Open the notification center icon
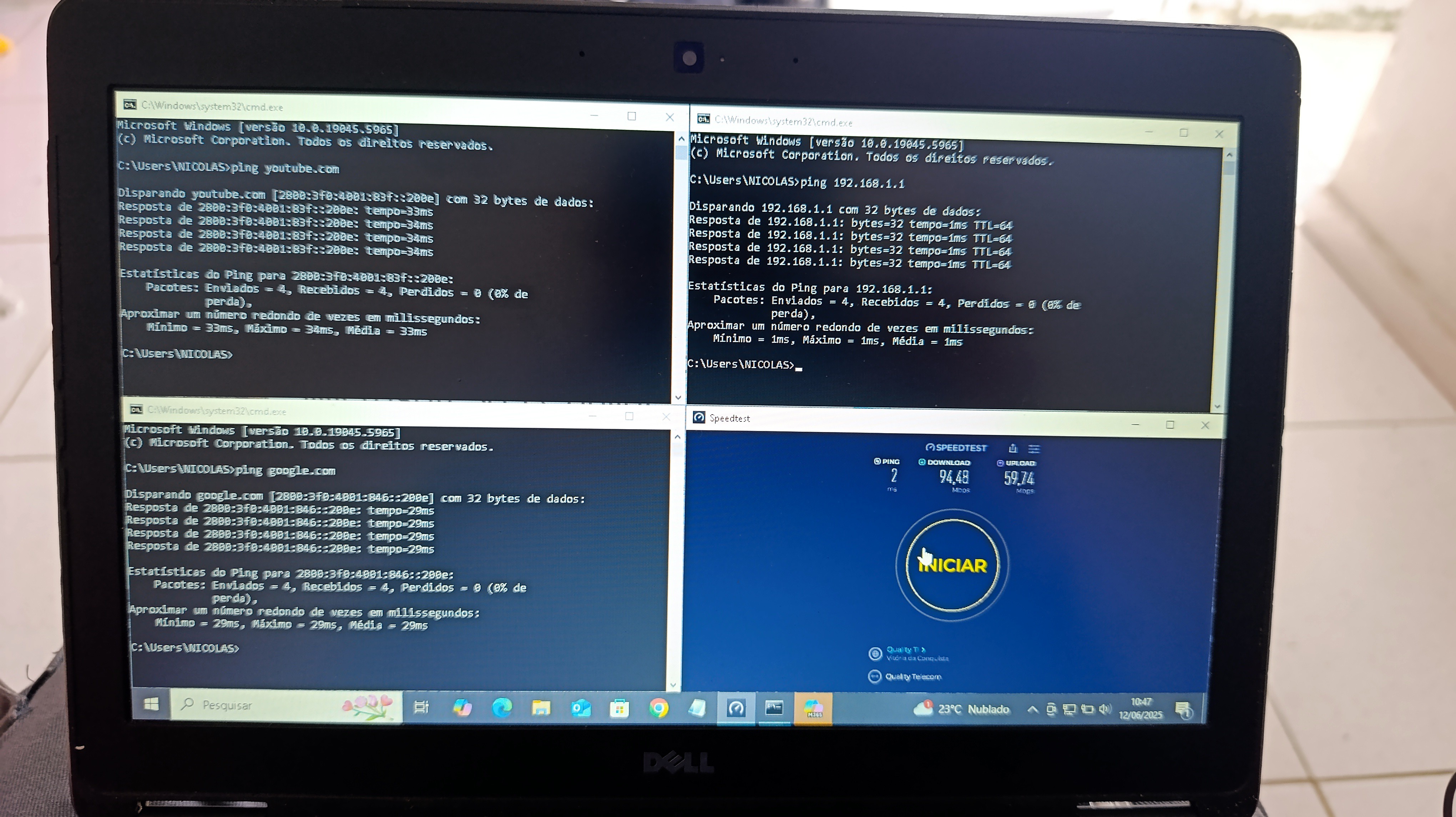1456x817 pixels. point(1183,711)
